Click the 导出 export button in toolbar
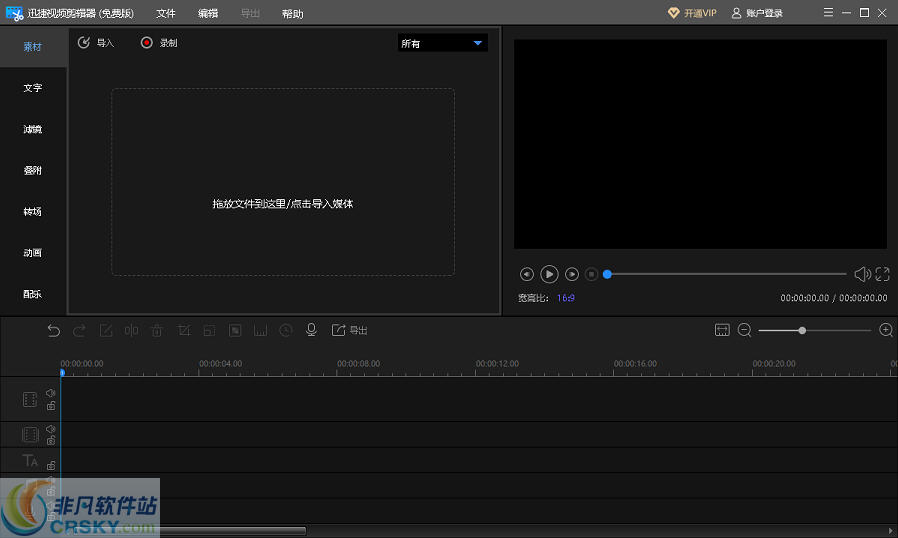The image size is (898, 538). [350, 330]
